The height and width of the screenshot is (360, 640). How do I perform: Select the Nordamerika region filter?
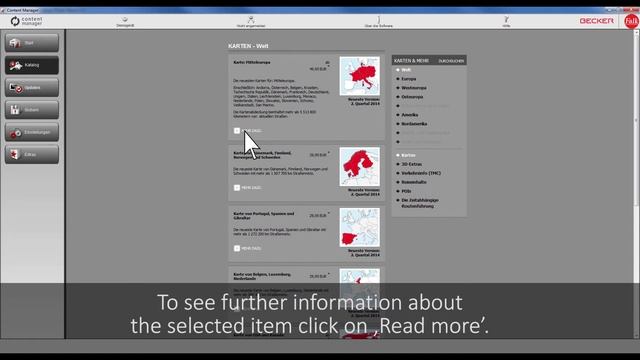(x=414, y=124)
